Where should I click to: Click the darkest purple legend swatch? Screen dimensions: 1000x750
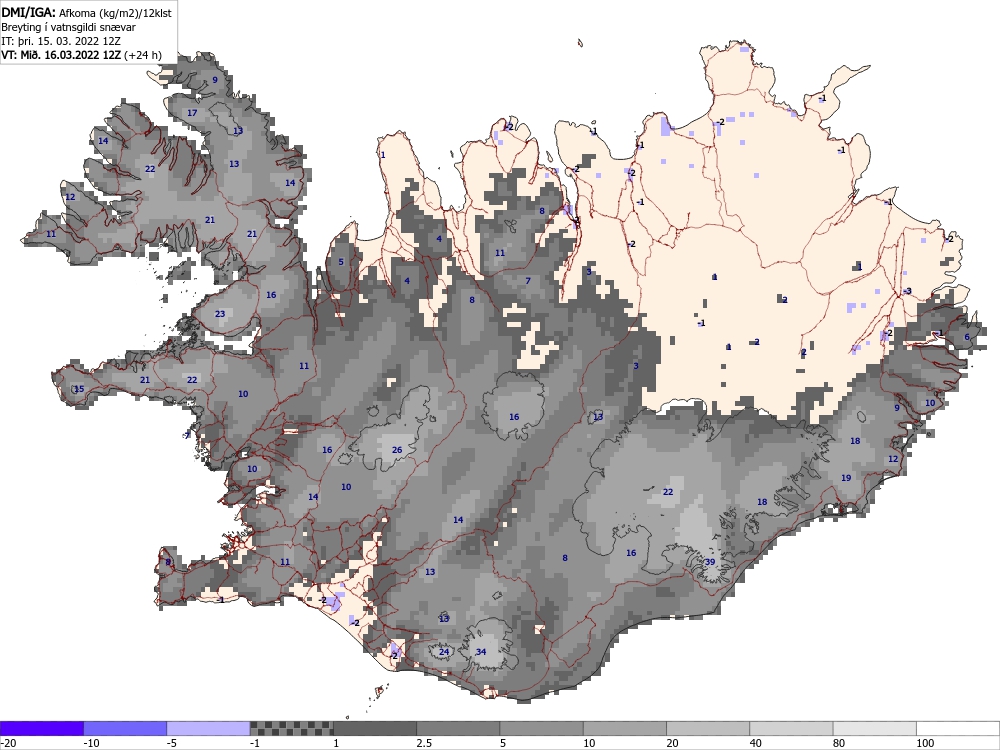coord(41,728)
